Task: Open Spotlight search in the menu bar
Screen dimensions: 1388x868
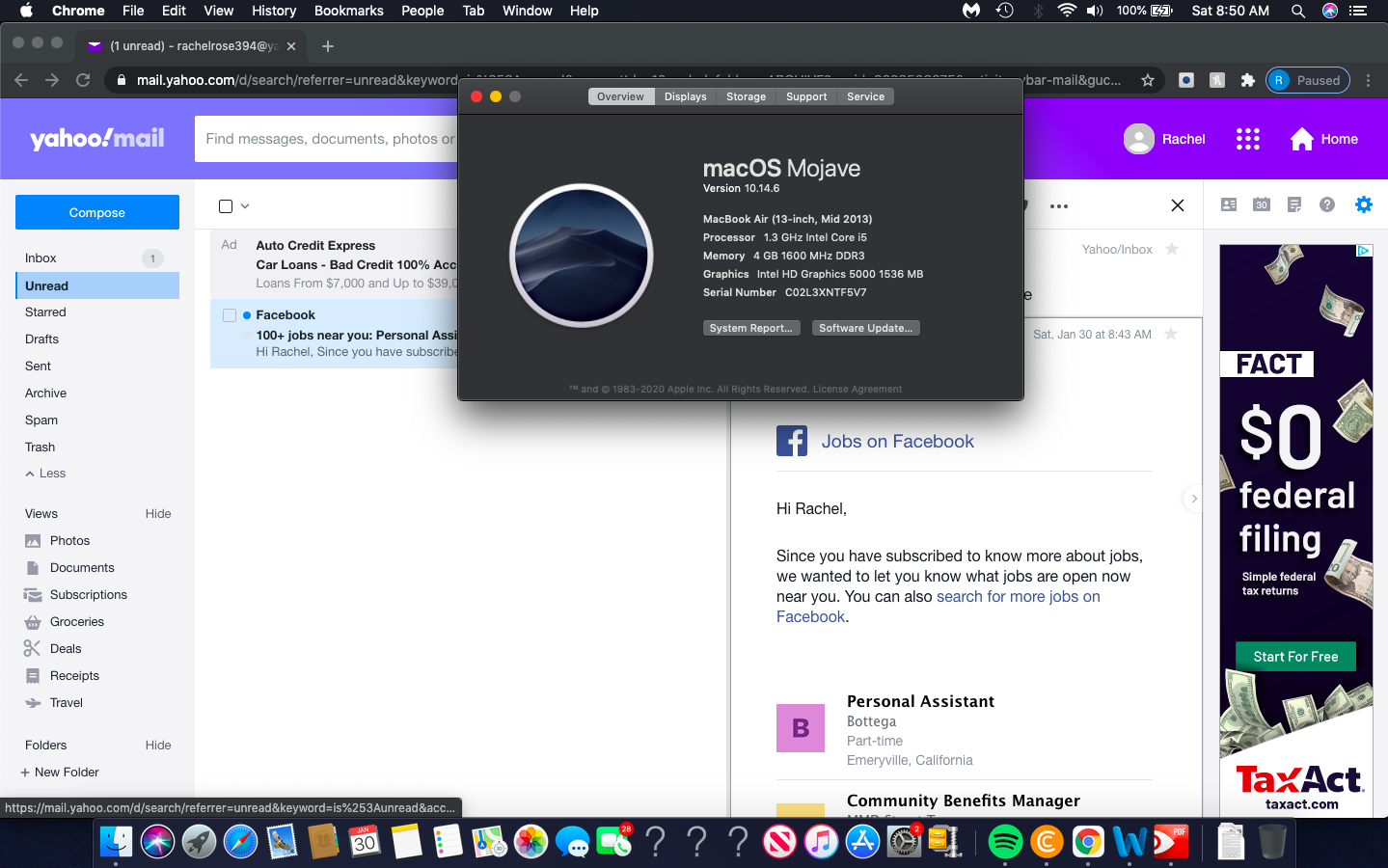Action: point(1298,11)
